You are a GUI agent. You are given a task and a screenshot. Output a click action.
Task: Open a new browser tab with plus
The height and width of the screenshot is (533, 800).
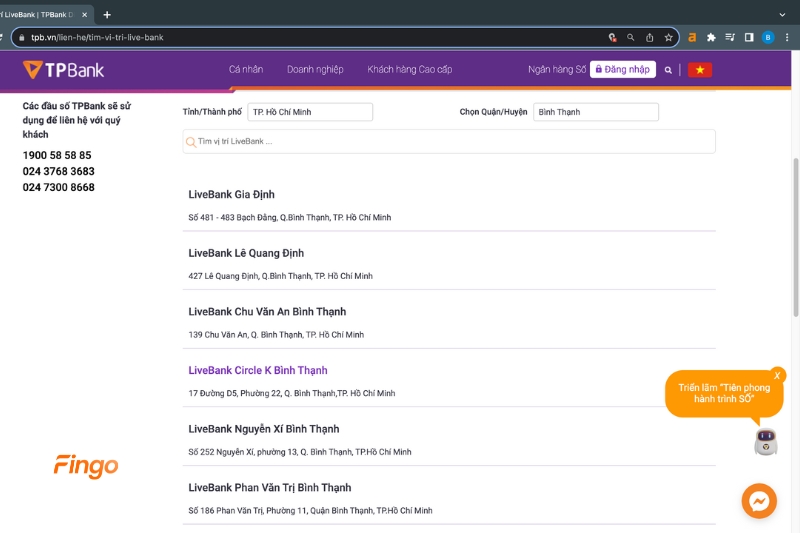point(107,15)
